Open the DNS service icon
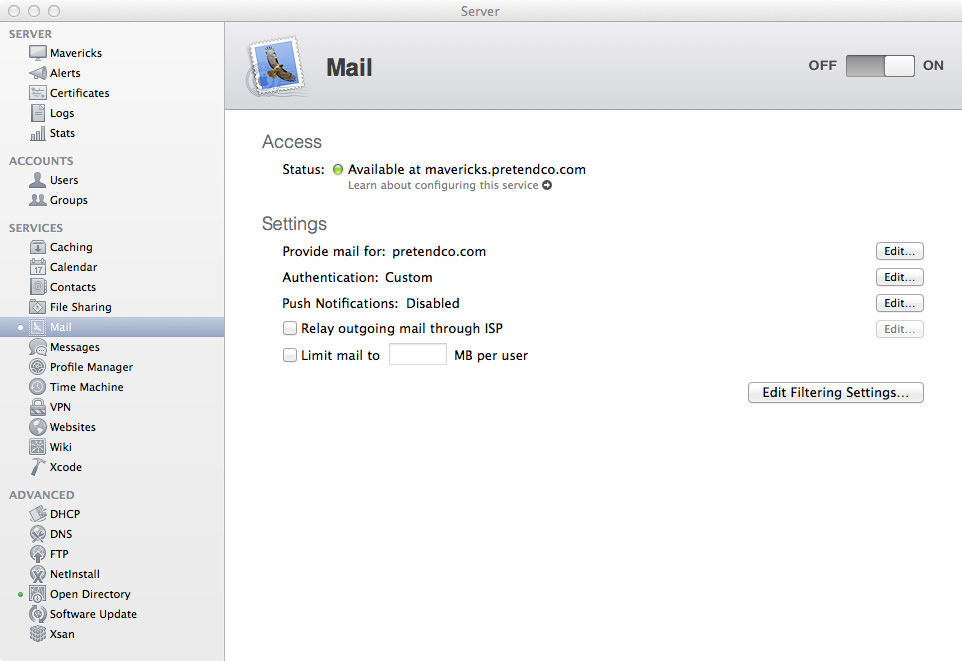Image resolution: width=962 pixels, height=661 pixels. point(37,534)
